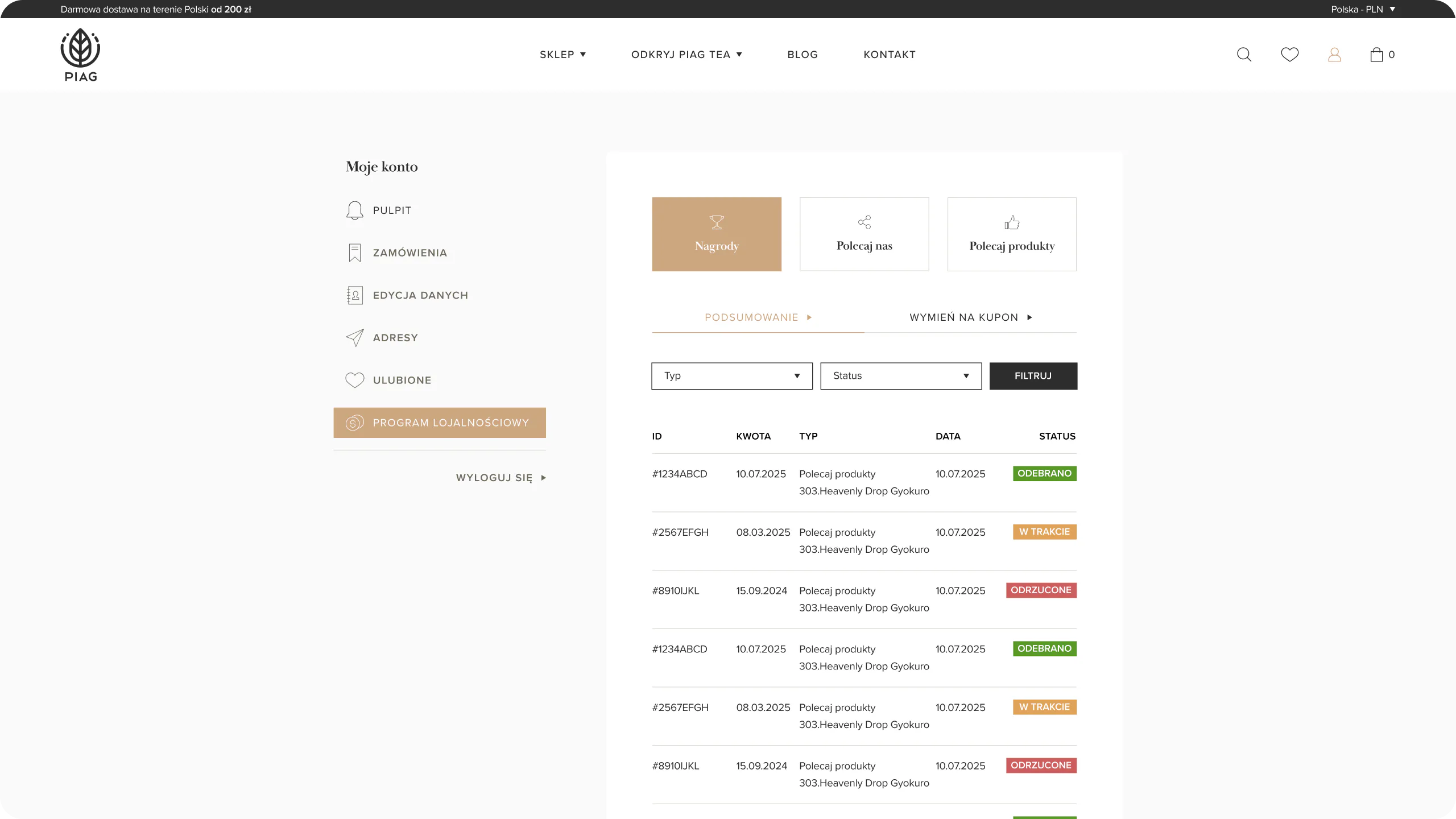Click the trophy icon on Nagrody card

tap(717, 222)
